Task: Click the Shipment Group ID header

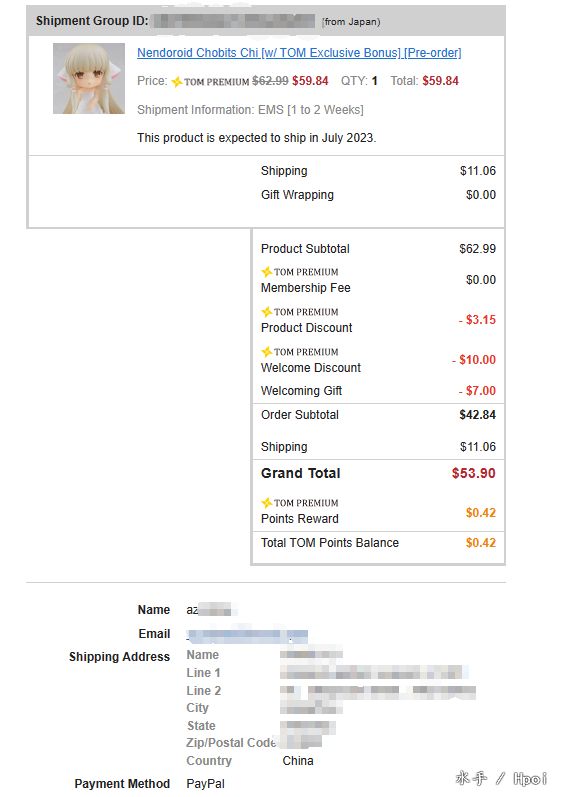Action: pyautogui.click(x=92, y=21)
